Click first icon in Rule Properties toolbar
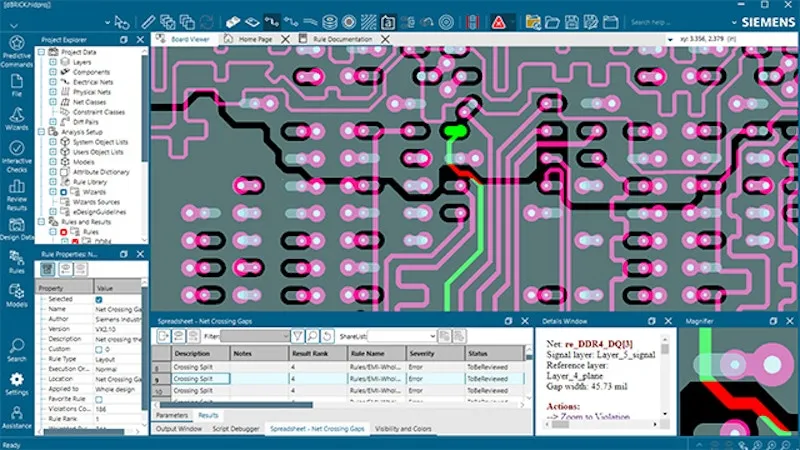This screenshot has width=800, height=450. (x=47, y=269)
